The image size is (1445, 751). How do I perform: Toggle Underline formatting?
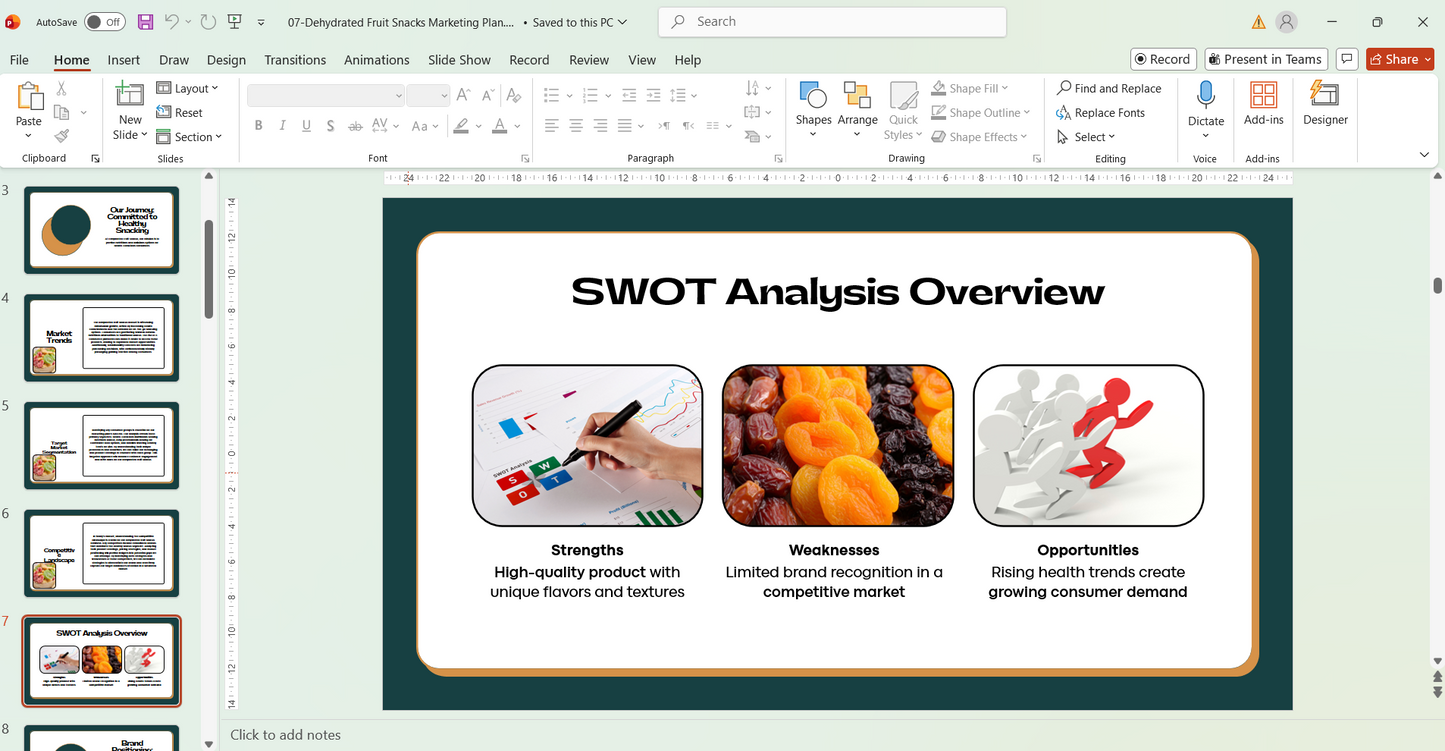pyautogui.click(x=306, y=126)
